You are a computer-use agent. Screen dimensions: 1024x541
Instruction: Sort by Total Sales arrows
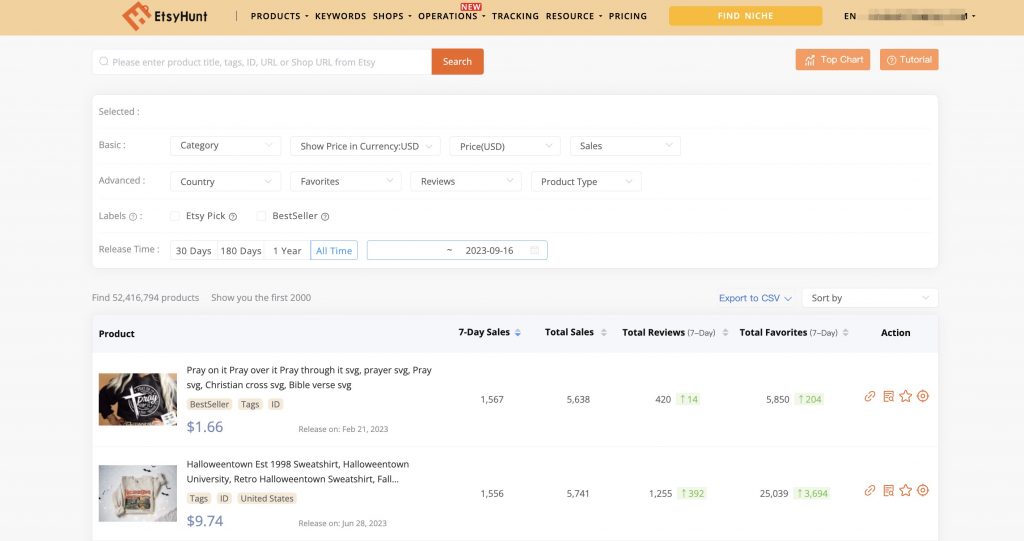point(603,333)
